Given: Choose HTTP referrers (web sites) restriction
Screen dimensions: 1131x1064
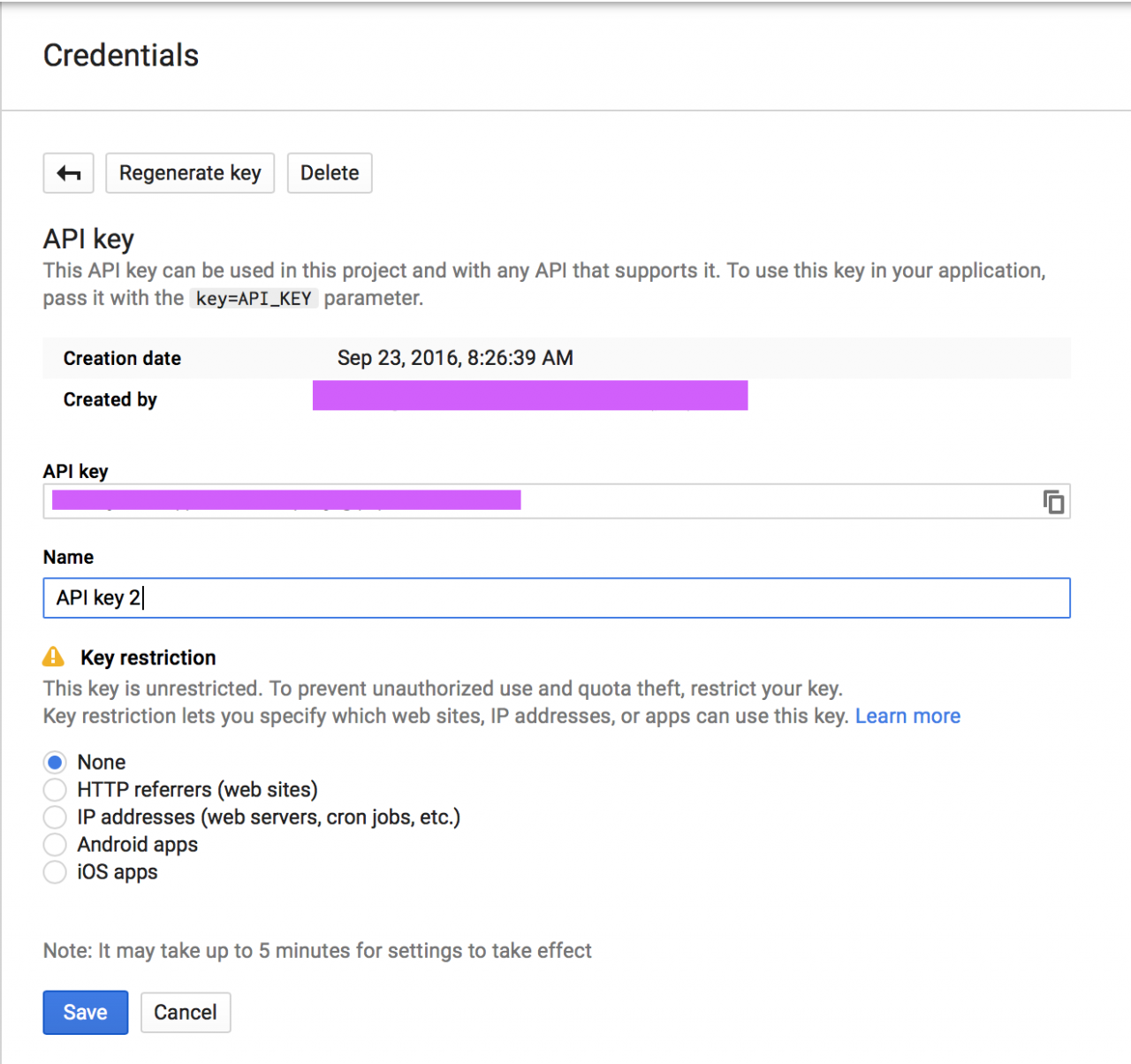Looking at the screenshot, I should point(55,789).
